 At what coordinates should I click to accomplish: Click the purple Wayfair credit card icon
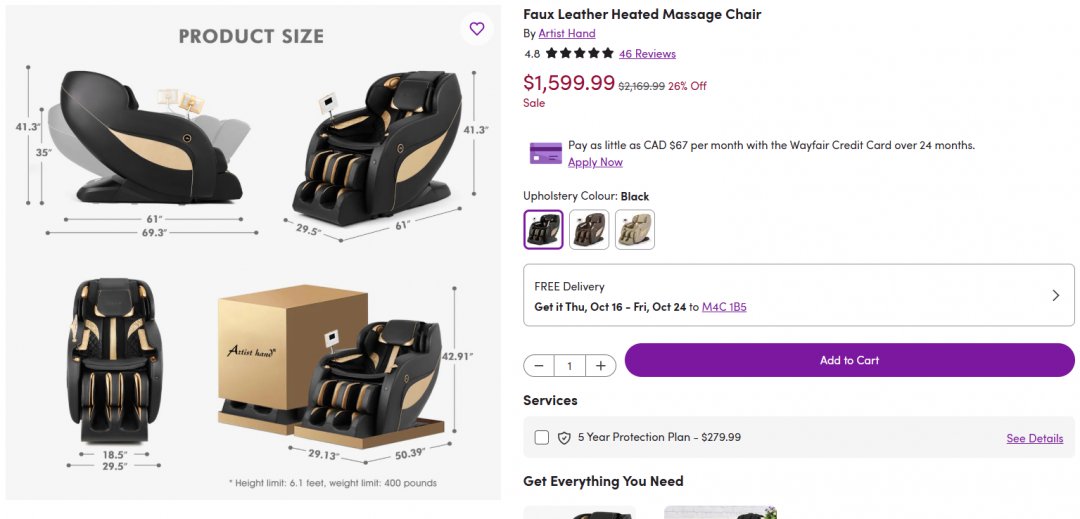click(546, 153)
